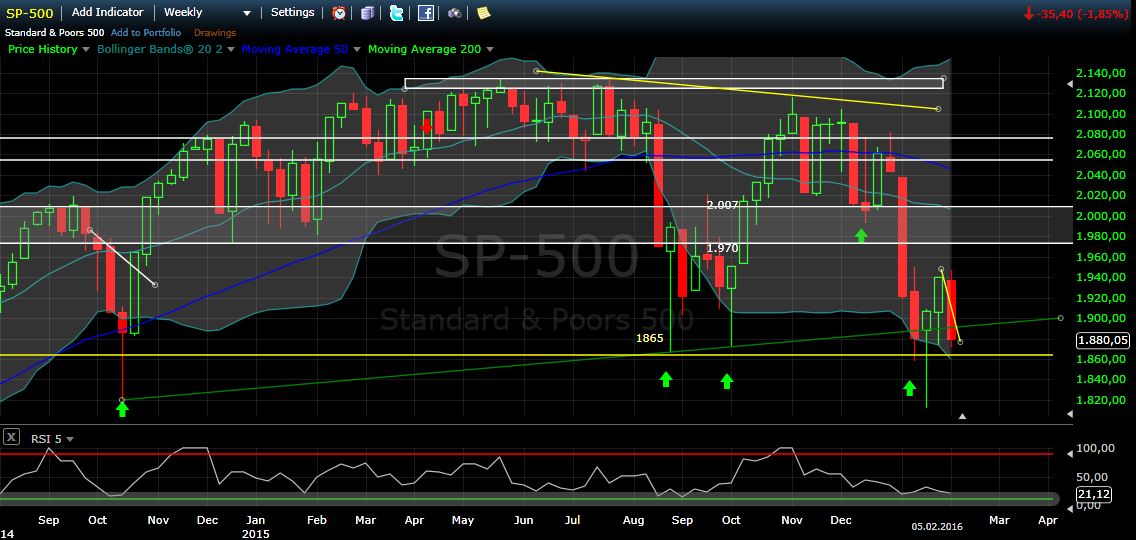Viewport: 1136px width, 540px height.
Task: Open the yellow sticky note icon
Action: coord(483,13)
